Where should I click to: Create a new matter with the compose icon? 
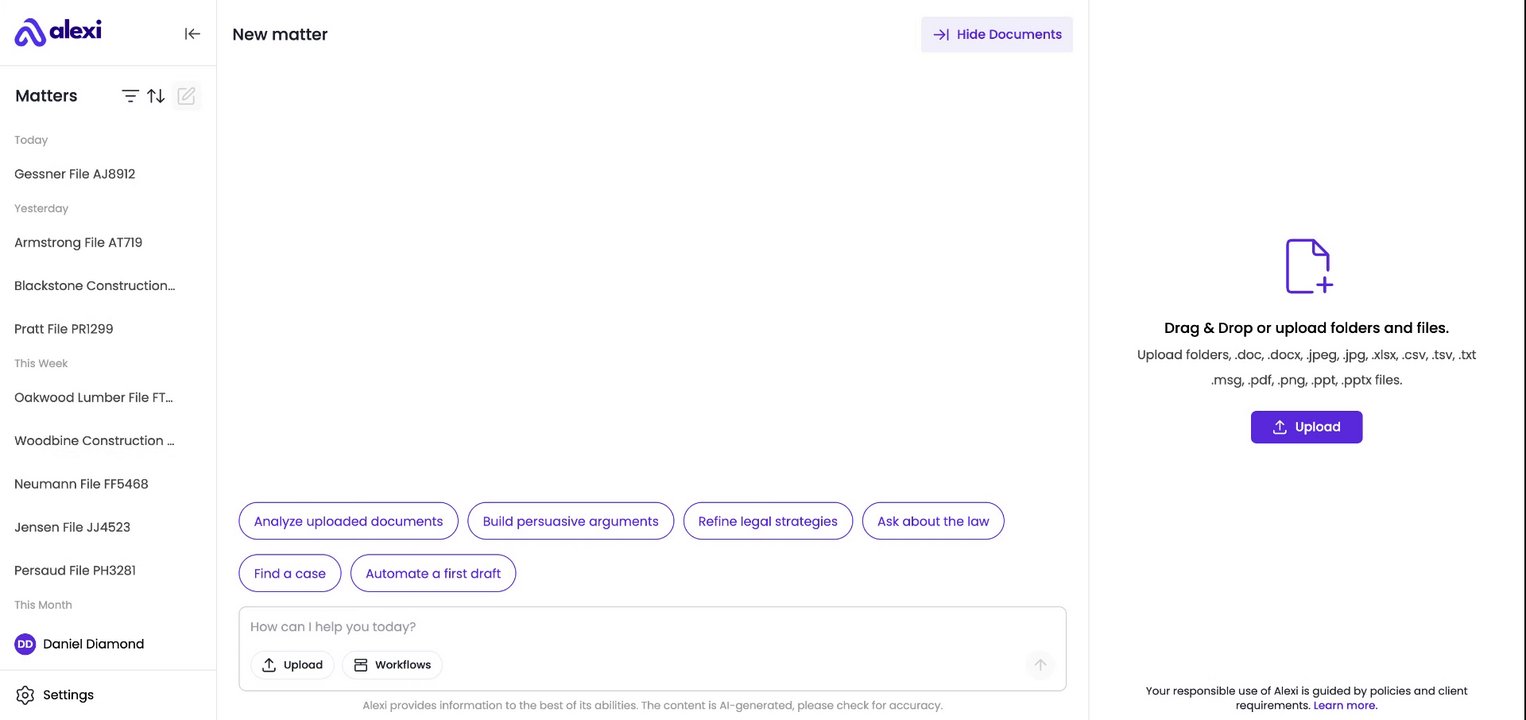(x=186, y=96)
